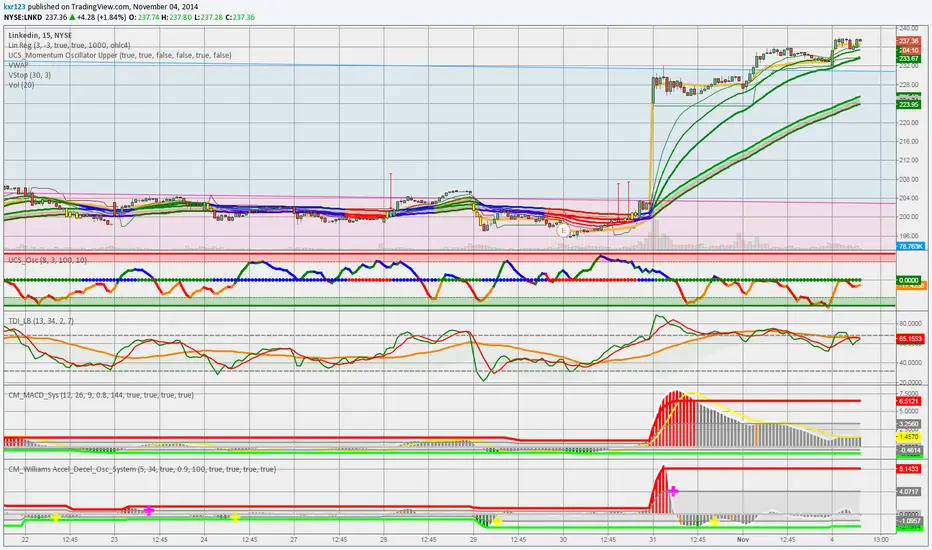Viewport: 932px width, 550px height.
Task: Click the Nov label on time axis
Action: tap(741, 540)
